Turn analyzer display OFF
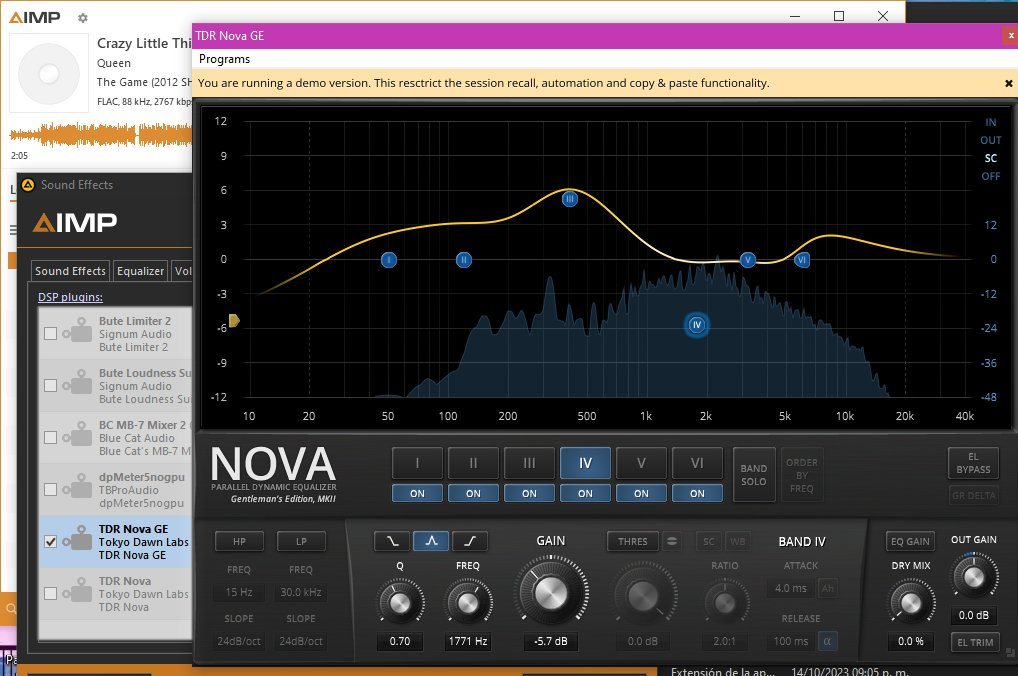This screenshot has height=676, width=1018. point(990,177)
